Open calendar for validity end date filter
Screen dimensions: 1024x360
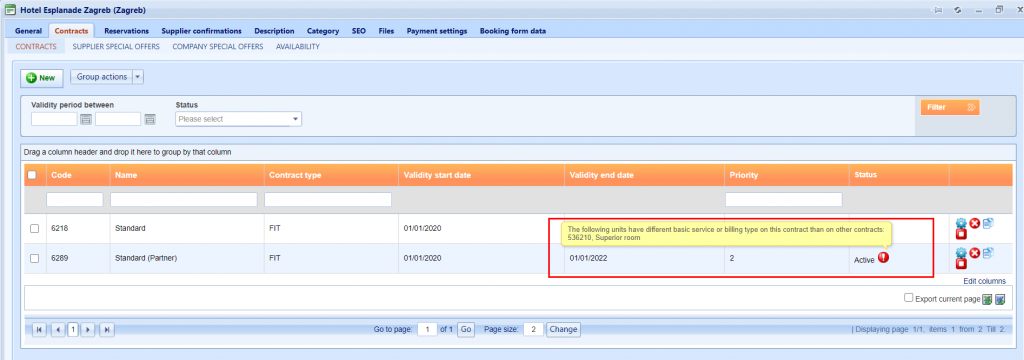150,119
